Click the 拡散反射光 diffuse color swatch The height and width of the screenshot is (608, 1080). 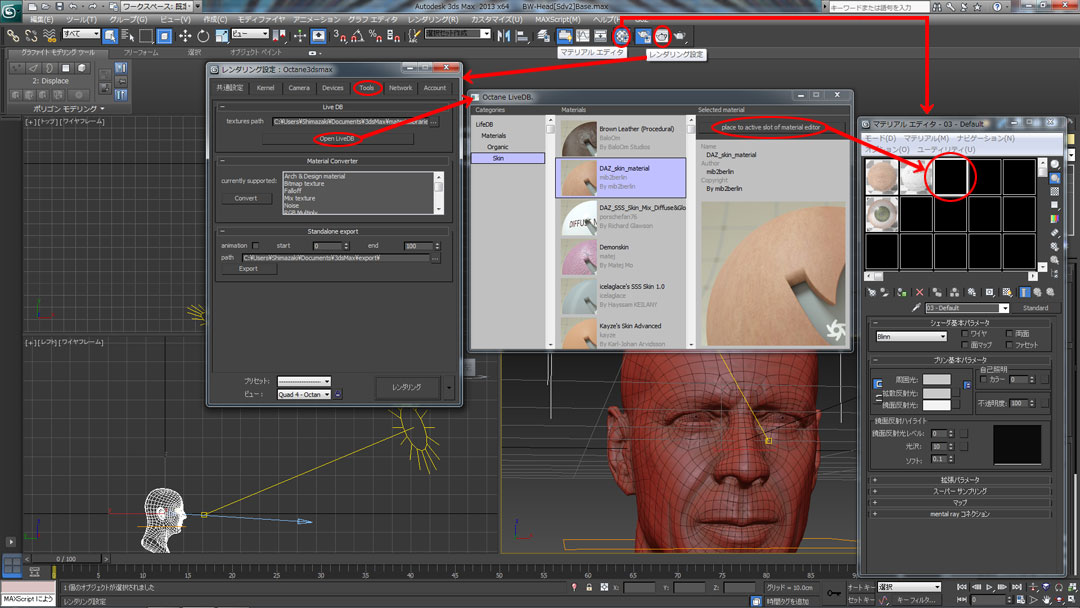936,392
